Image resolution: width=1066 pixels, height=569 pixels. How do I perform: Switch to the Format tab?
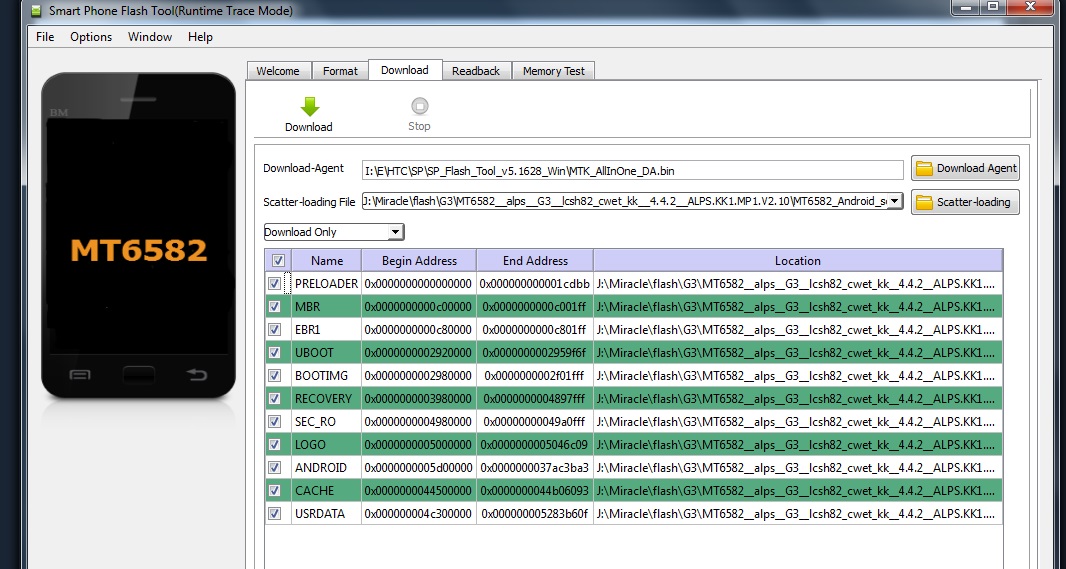(340, 71)
